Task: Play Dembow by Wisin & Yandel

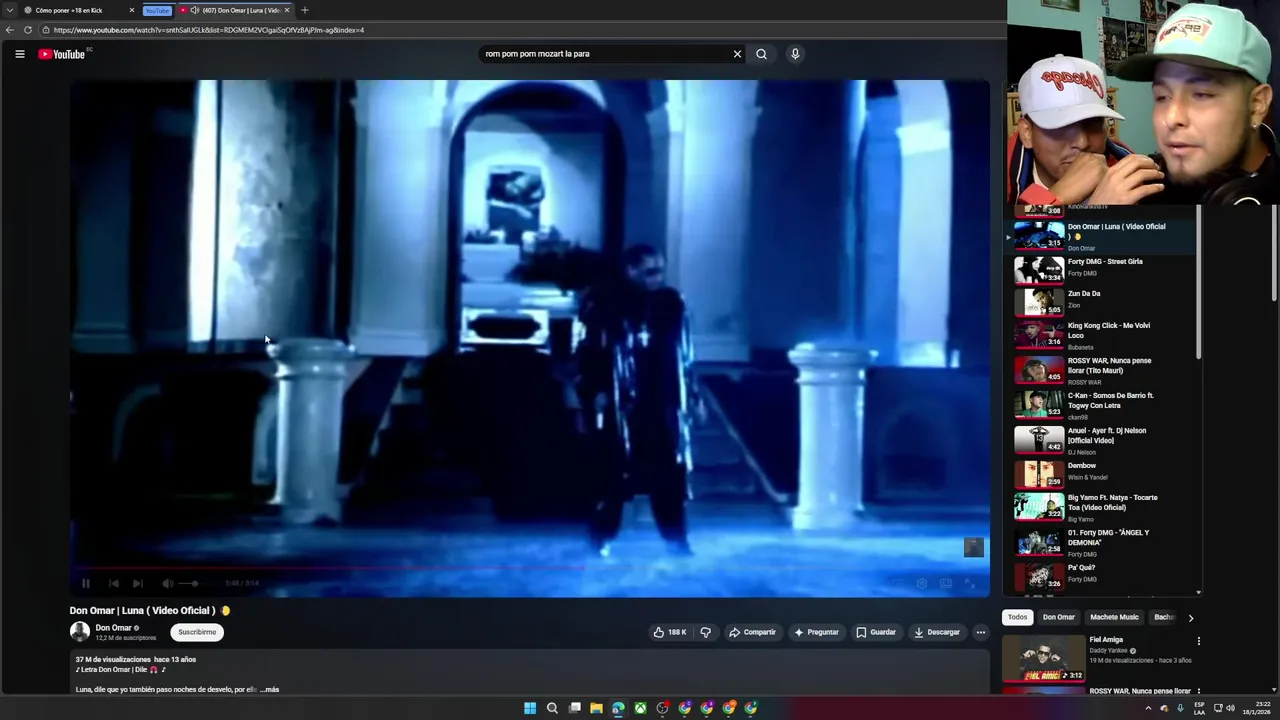Action: coord(1100,472)
